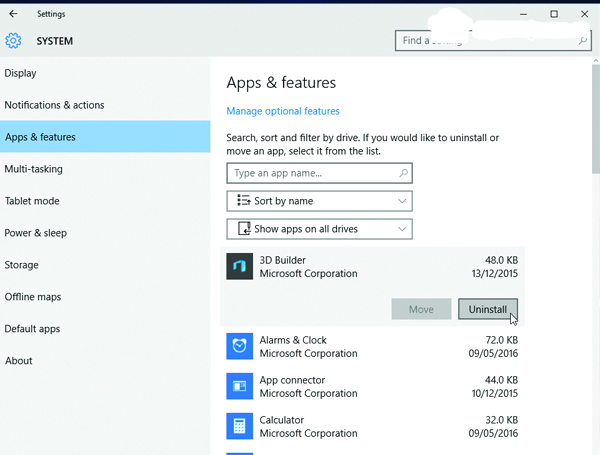Screen dimensions: 600x455
Task: Click the 48.0 KB size value
Action: (x=501, y=260)
